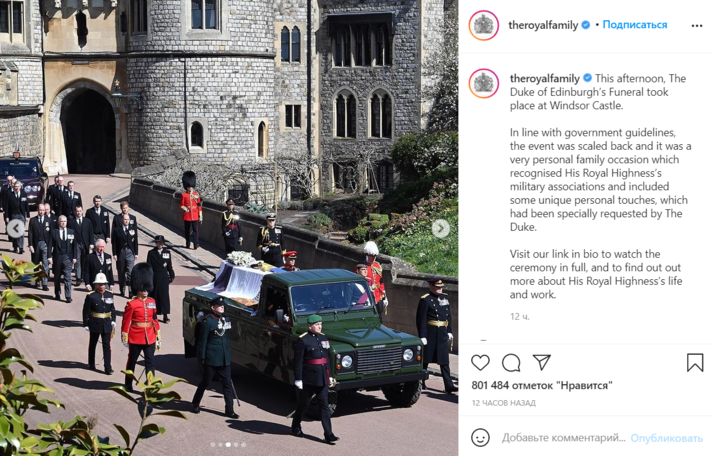Open emoji picker smiley icon

tap(480, 438)
